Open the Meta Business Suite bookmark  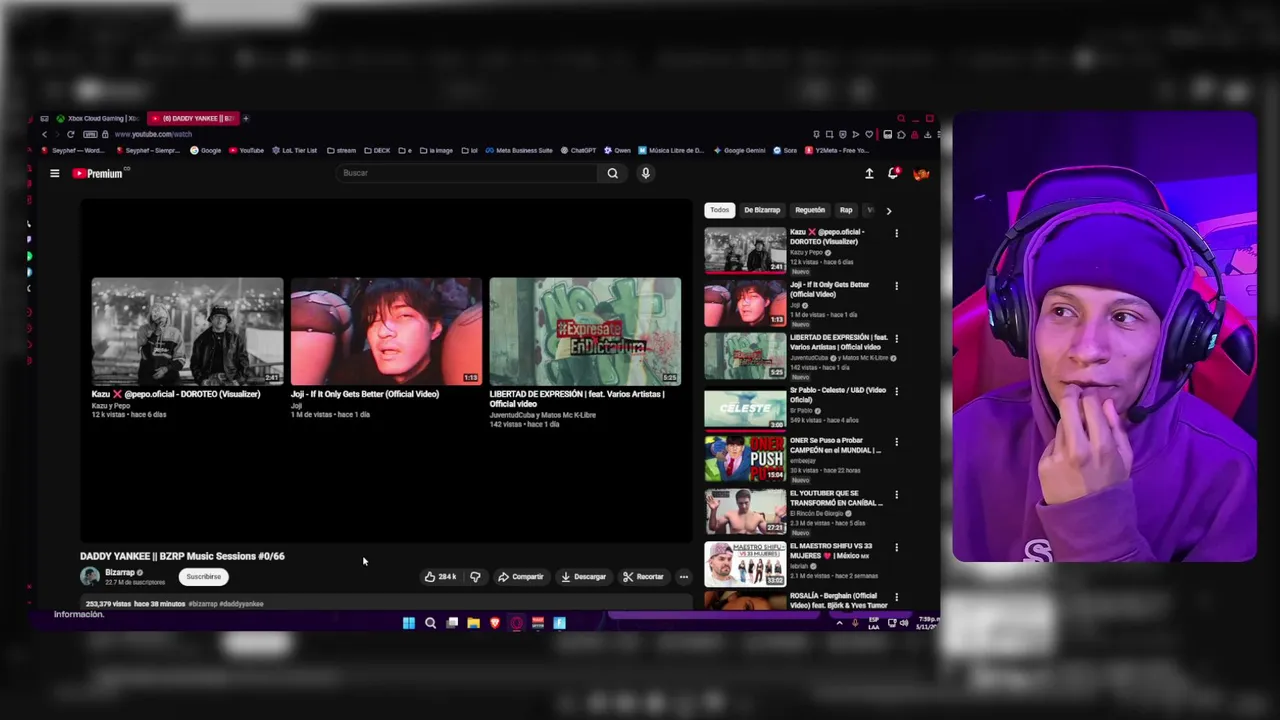pyautogui.click(x=518, y=151)
